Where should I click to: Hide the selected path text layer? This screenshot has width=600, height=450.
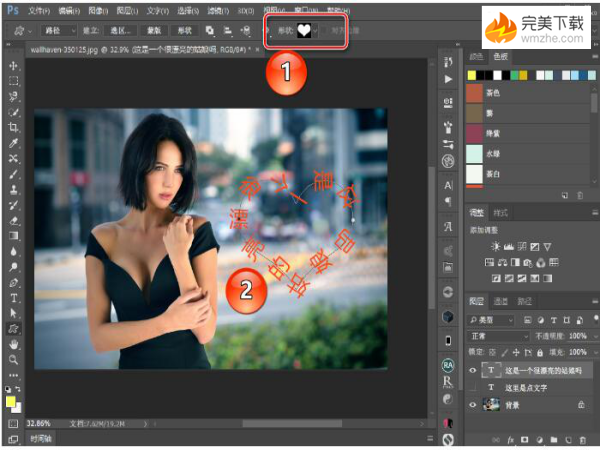coord(473,370)
